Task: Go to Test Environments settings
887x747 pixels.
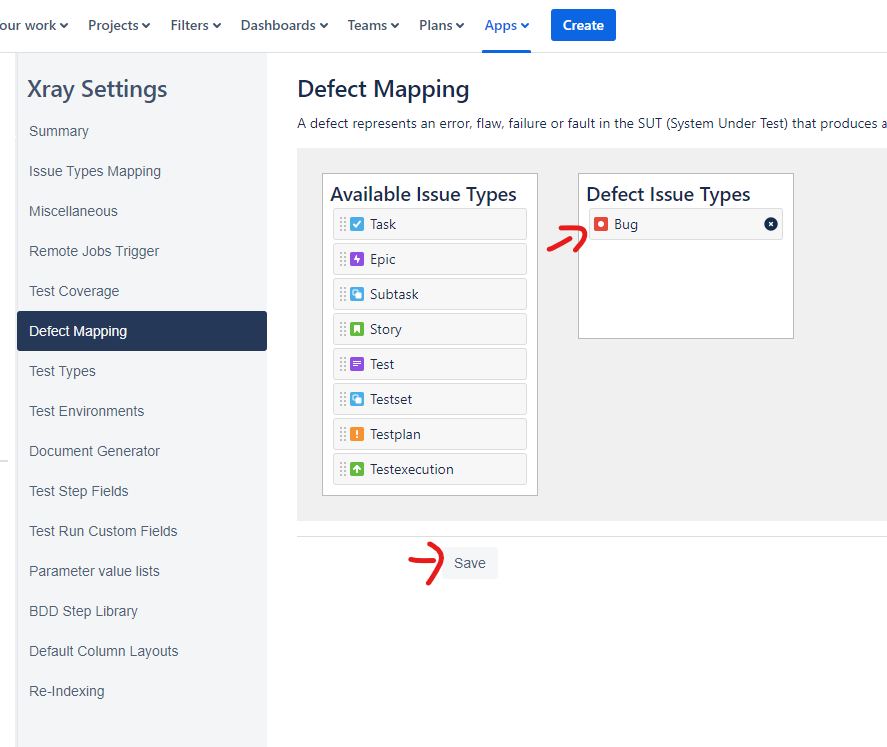Action: point(87,411)
